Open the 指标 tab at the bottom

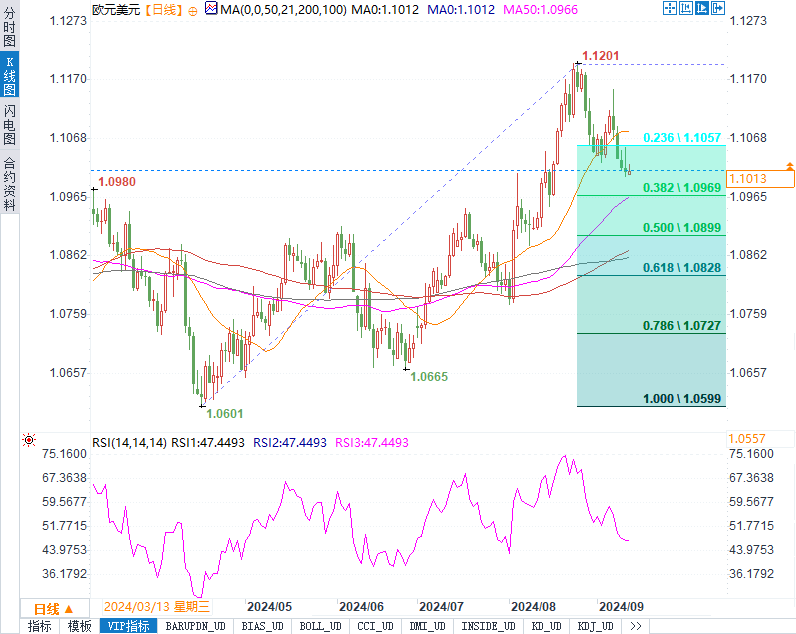[x=40, y=626]
